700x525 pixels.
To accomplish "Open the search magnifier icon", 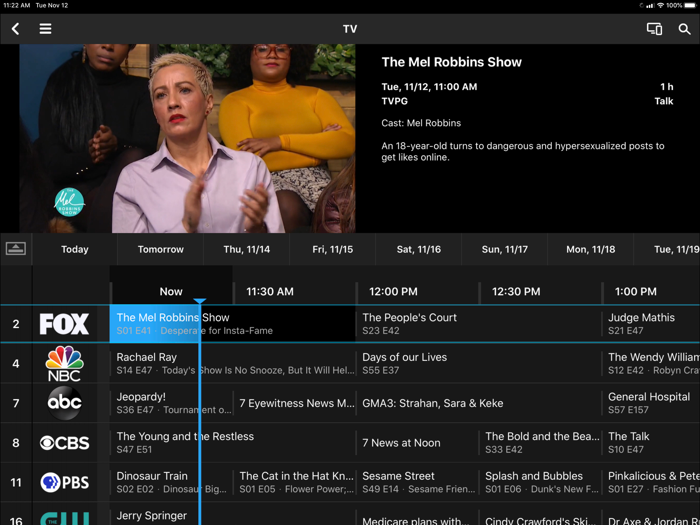I will tap(684, 29).
